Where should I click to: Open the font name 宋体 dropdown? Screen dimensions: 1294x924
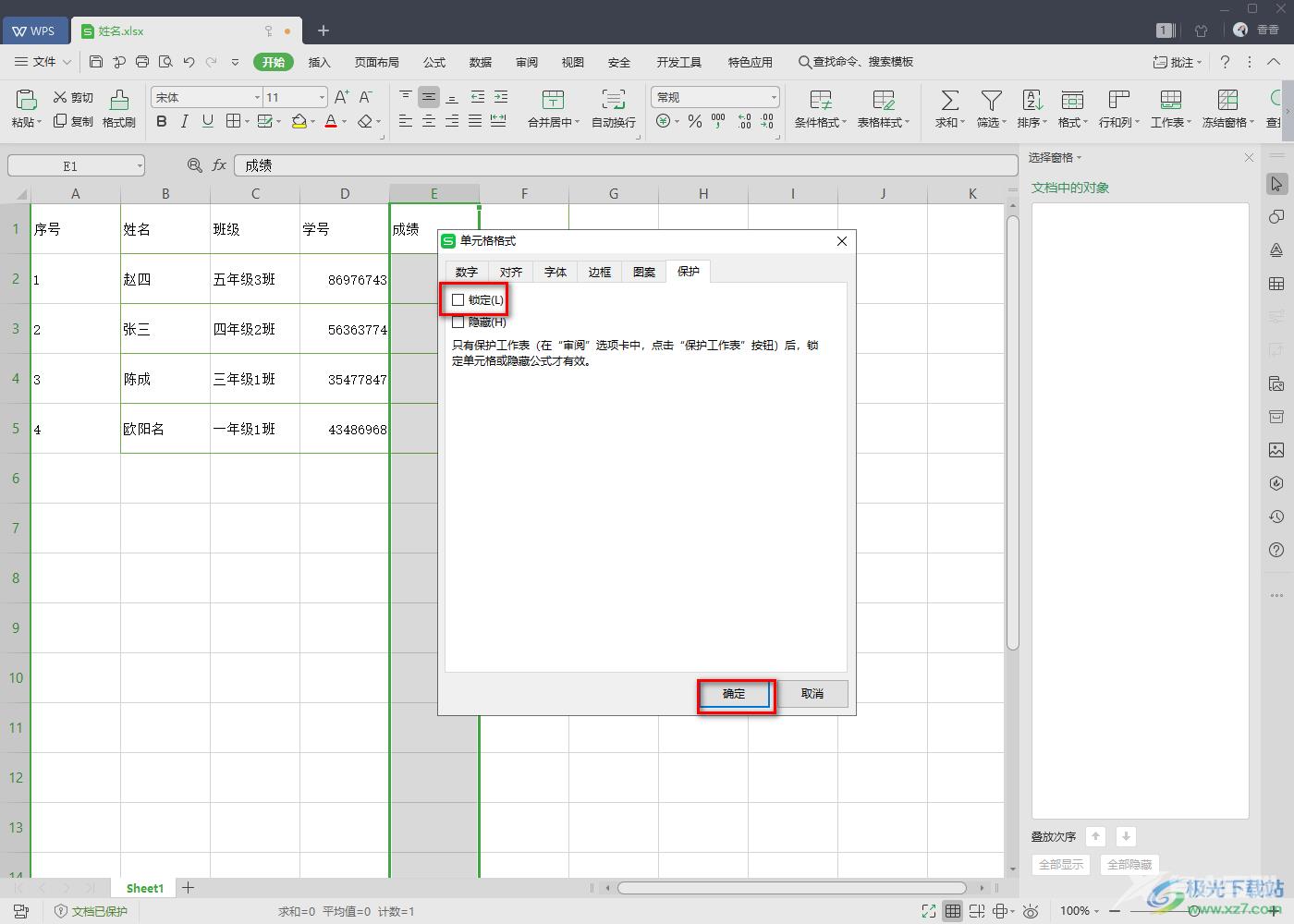tap(257, 97)
